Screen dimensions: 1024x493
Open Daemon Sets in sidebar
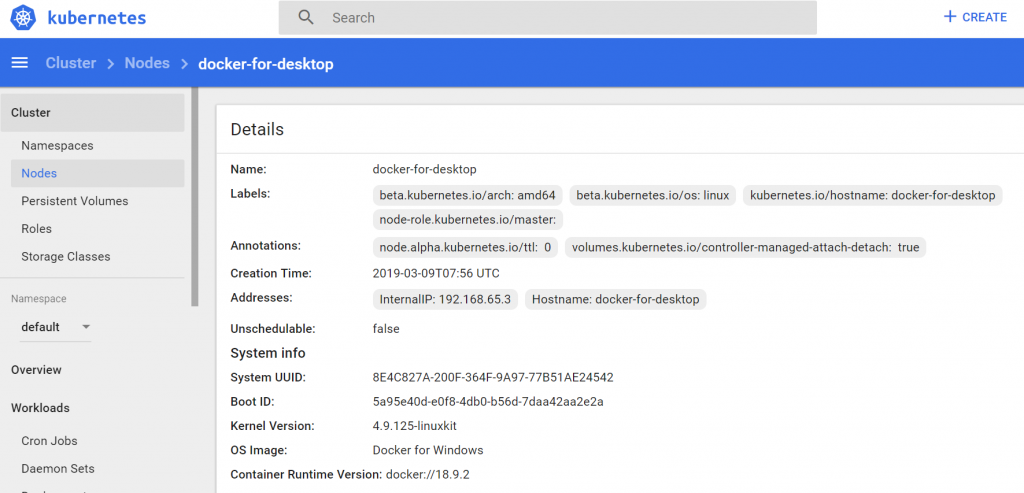57,469
